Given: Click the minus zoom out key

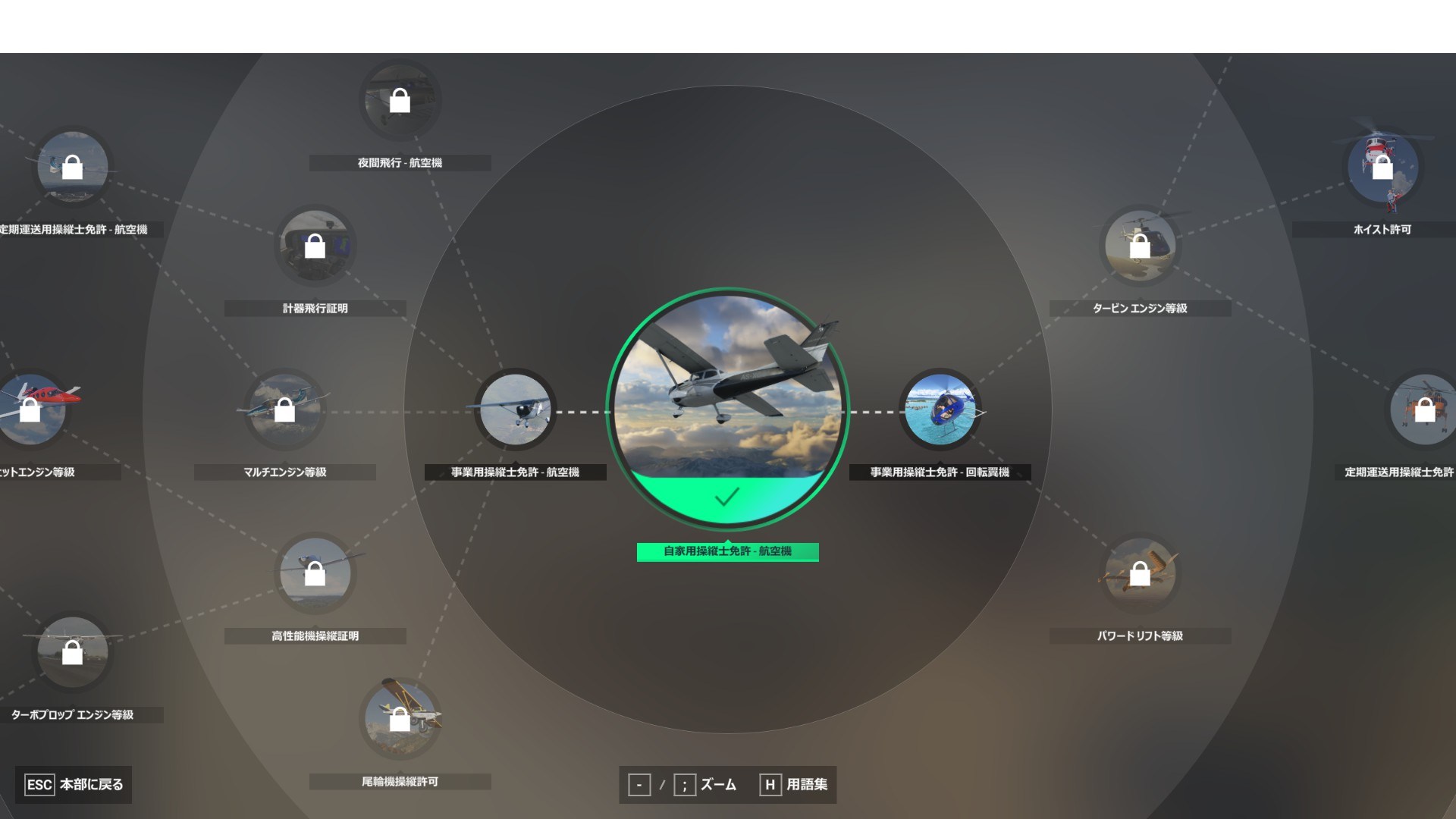Looking at the screenshot, I should pos(639,785).
